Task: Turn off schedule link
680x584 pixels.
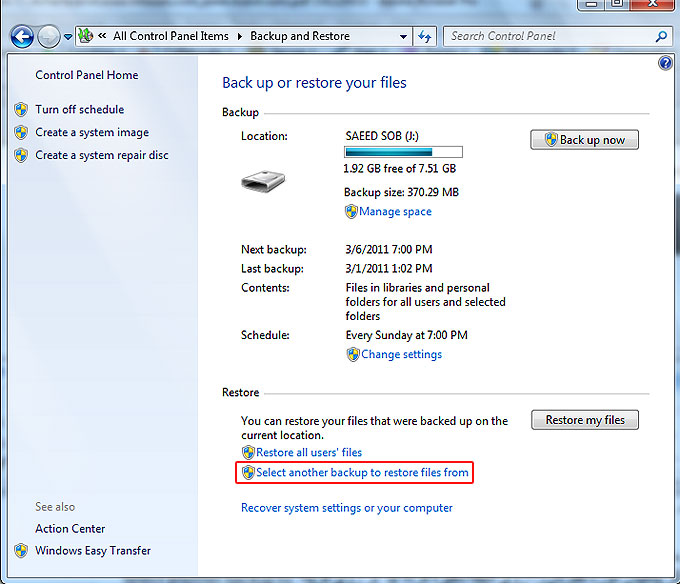Action: coord(80,109)
